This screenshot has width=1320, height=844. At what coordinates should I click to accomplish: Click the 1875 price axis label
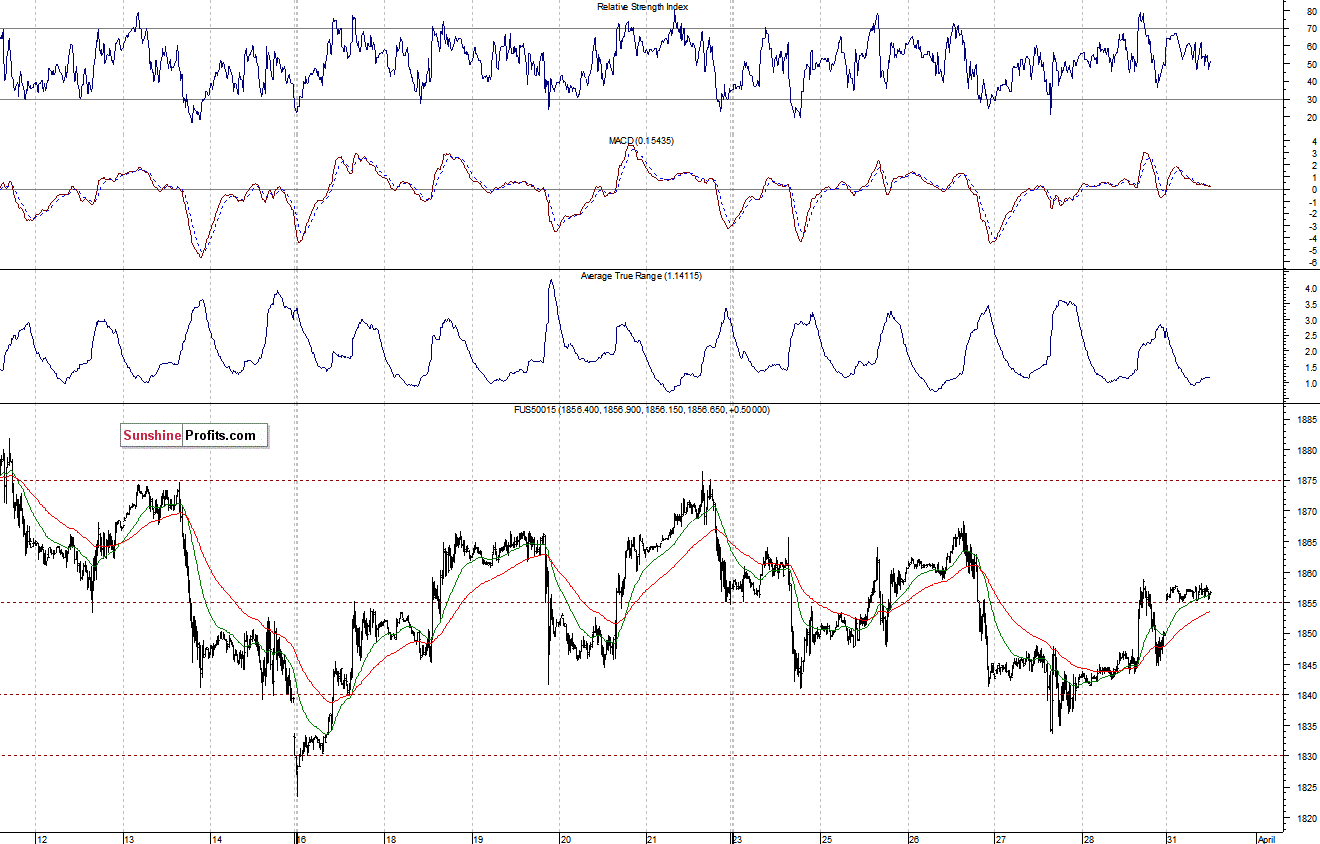(x=1307, y=482)
